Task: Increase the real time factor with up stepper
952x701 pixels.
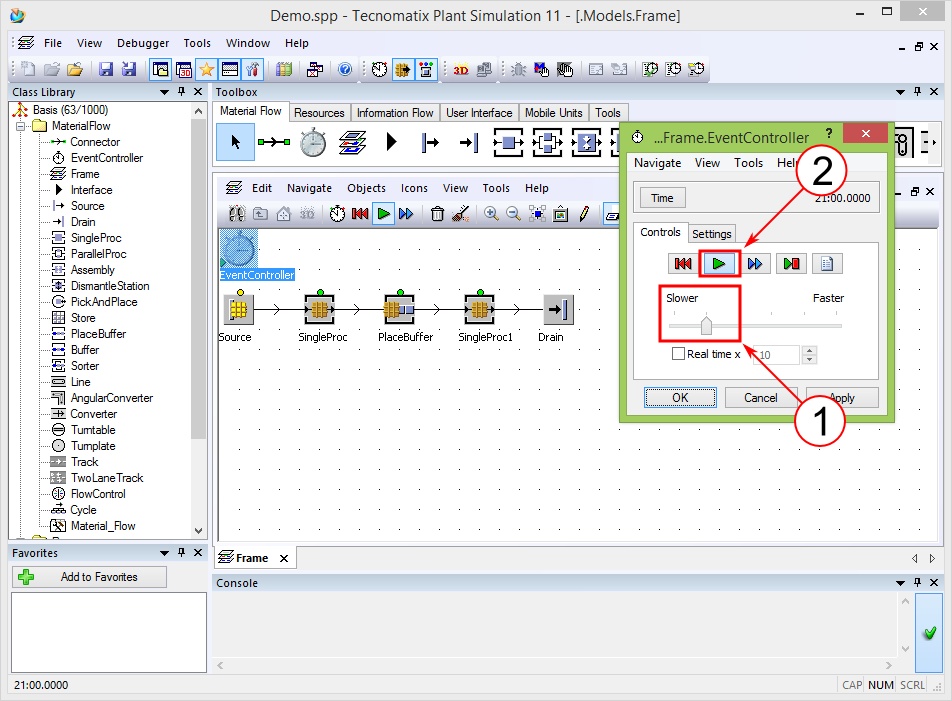Action: click(x=809, y=350)
